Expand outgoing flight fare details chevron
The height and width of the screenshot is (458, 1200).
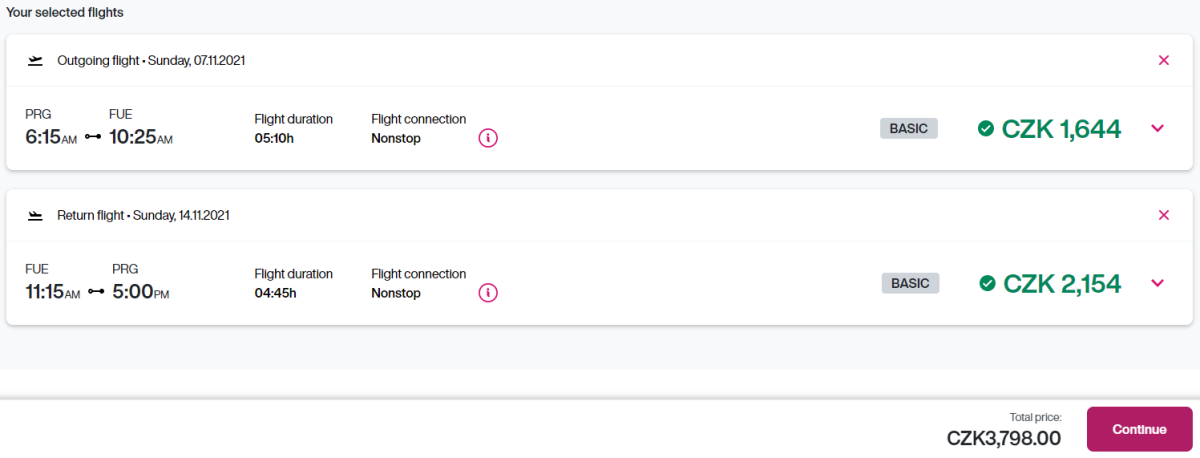1158,128
